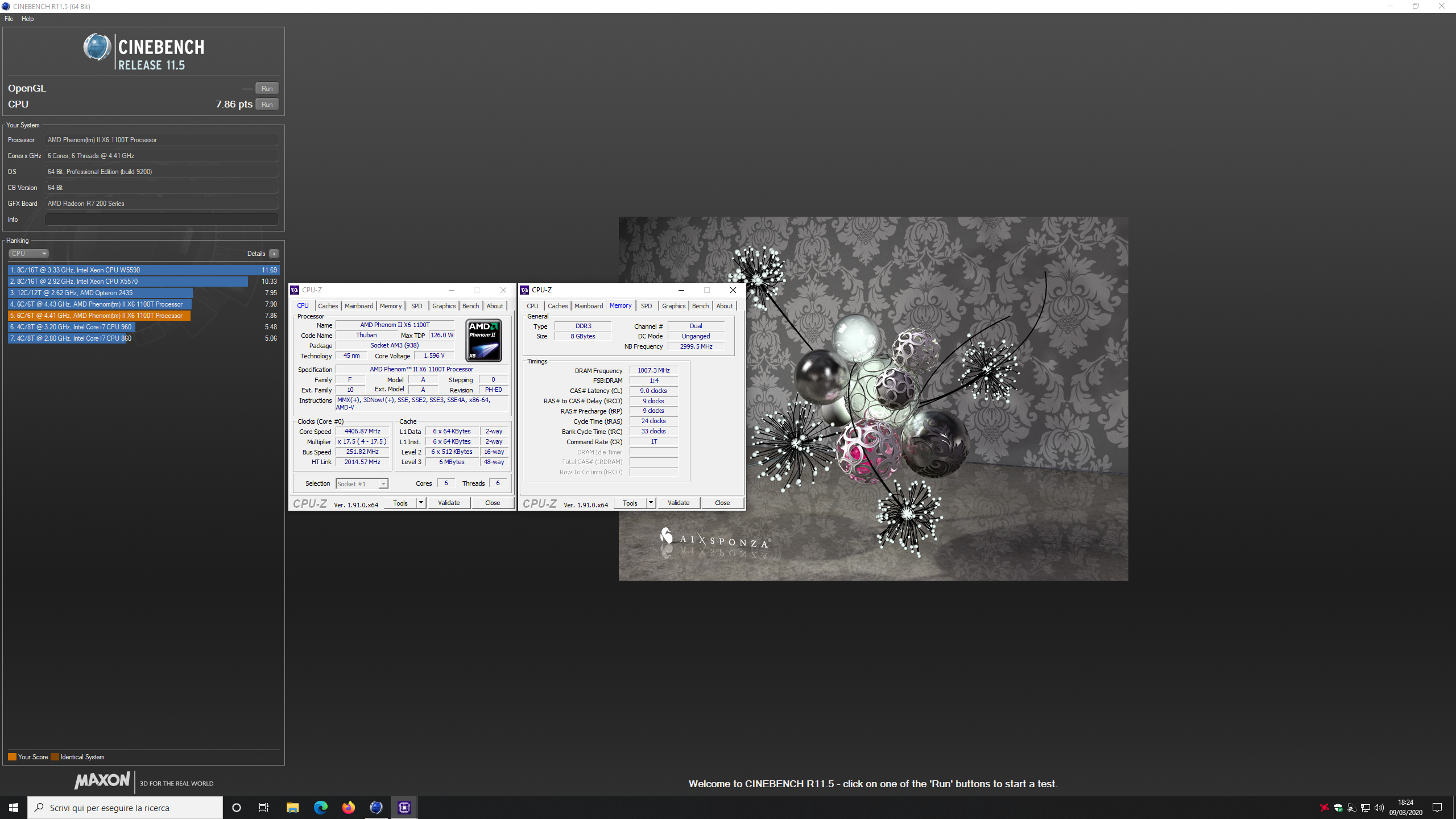The image size is (1456, 819).
Task: Click Validate in left CPU-Z window
Action: [x=449, y=503]
